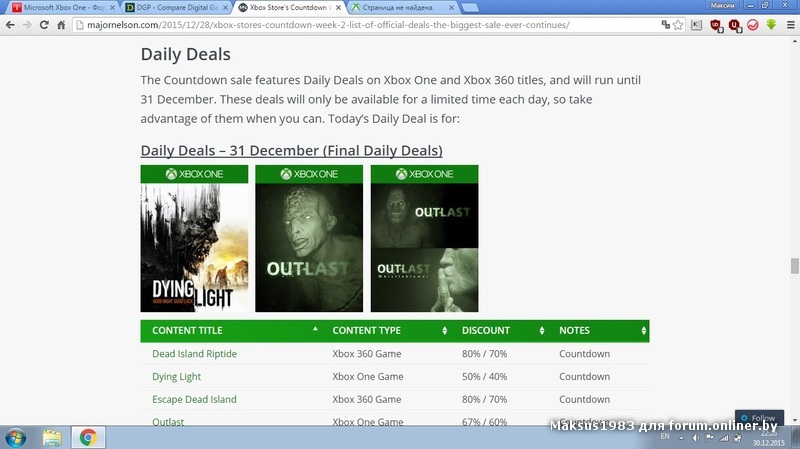
Task: Open the home page icon in the toolbar
Action: [61, 24]
